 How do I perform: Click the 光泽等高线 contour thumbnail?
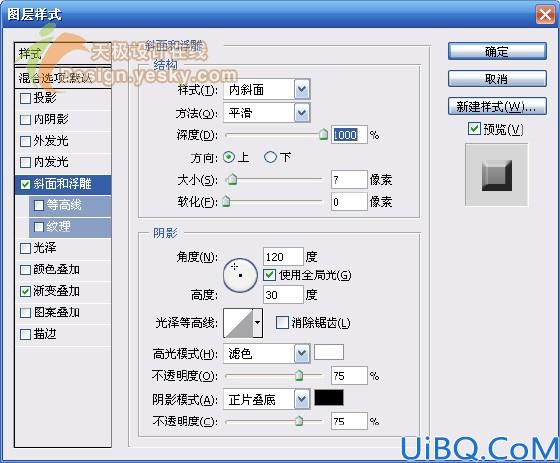tap(238, 323)
